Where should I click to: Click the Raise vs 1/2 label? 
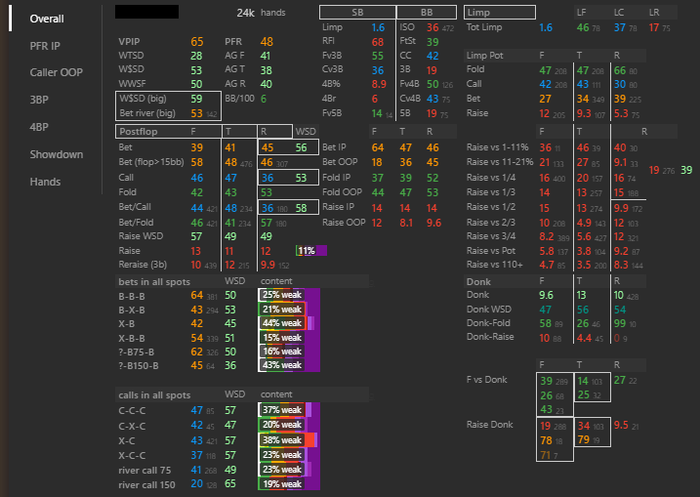[491, 207]
